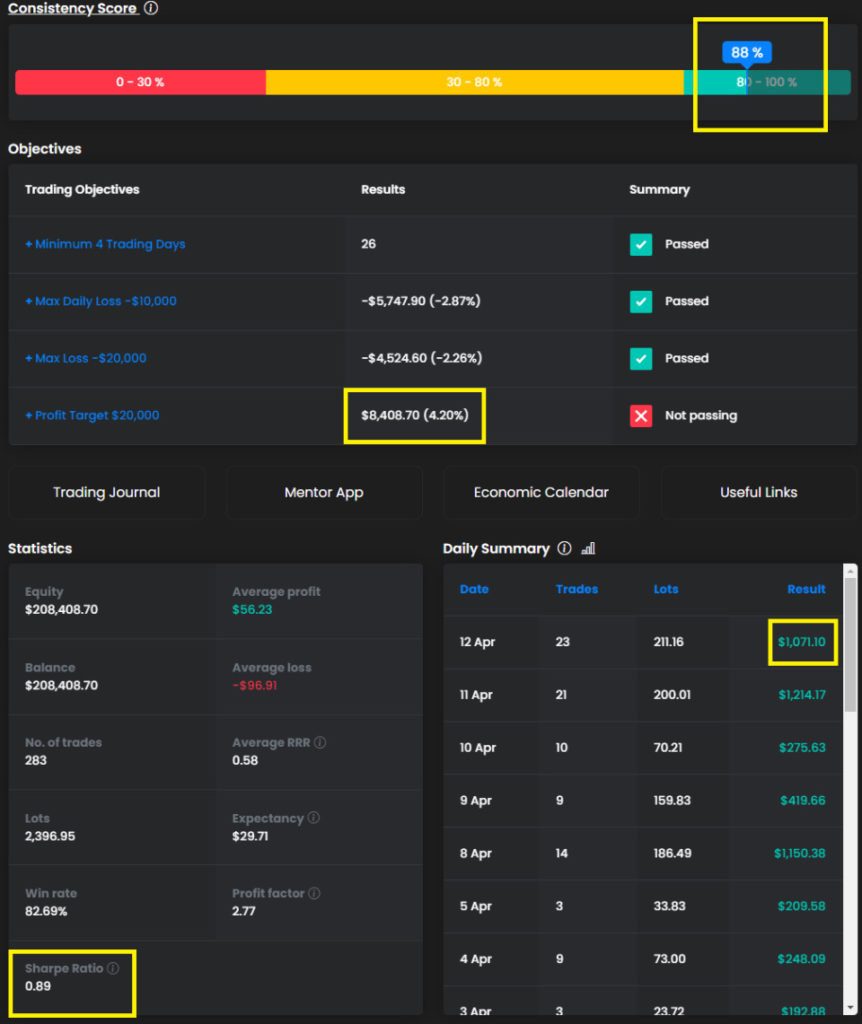Viewport: 862px width, 1024px height.
Task: Sort Daily Summary by Trades column
Action: [x=576, y=589]
